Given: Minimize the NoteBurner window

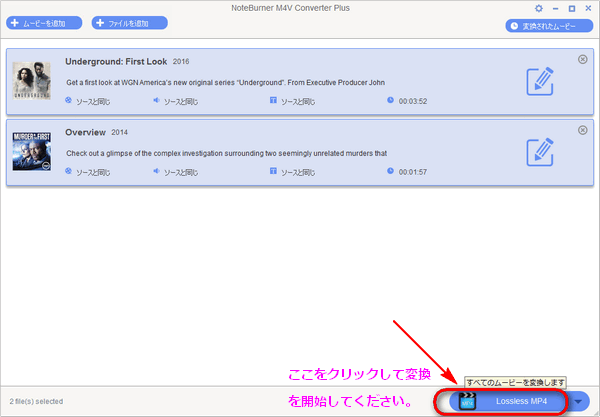Looking at the screenshot, I should 556,8.
